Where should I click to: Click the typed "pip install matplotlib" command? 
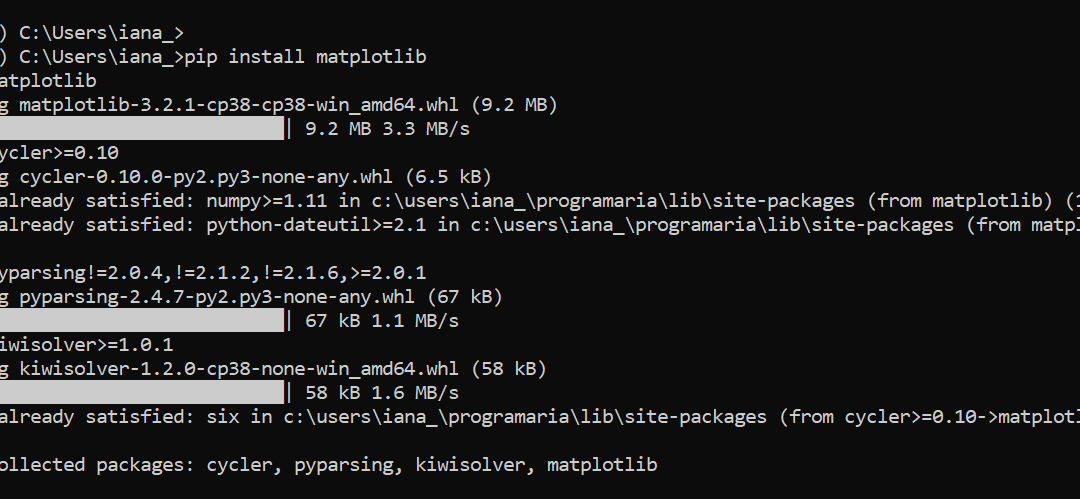tap(305, 57)
